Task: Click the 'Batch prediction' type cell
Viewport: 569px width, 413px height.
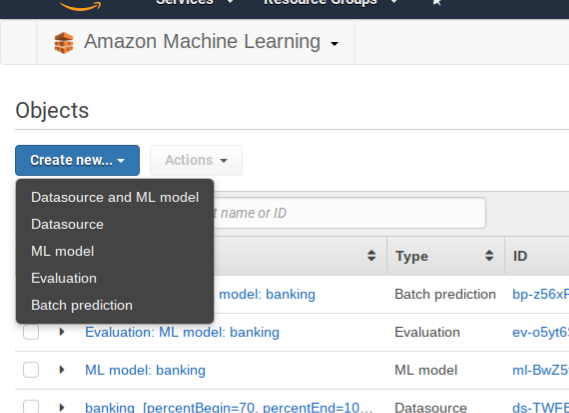Action: 445,294
